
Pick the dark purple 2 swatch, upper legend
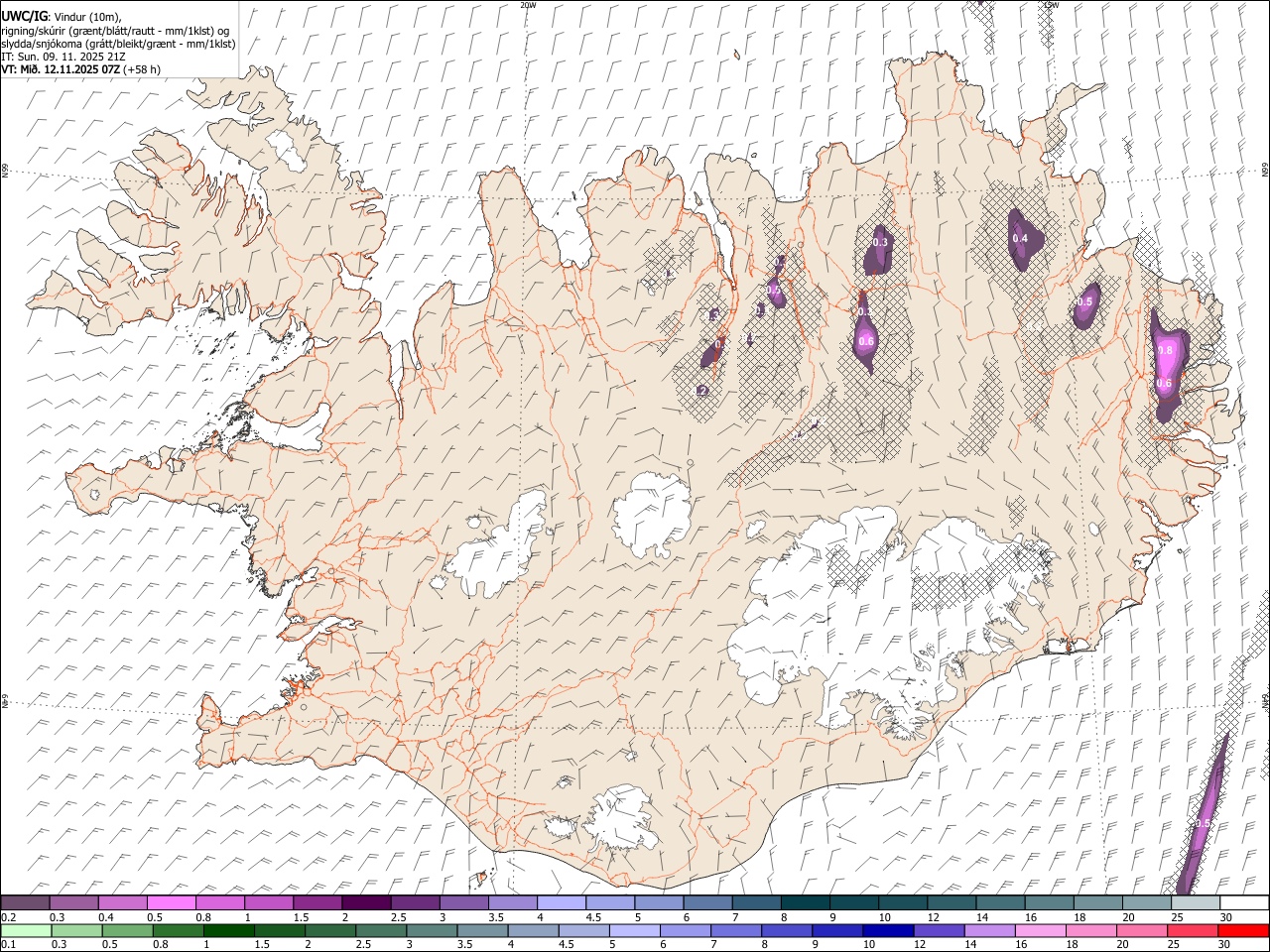(366, 902)
